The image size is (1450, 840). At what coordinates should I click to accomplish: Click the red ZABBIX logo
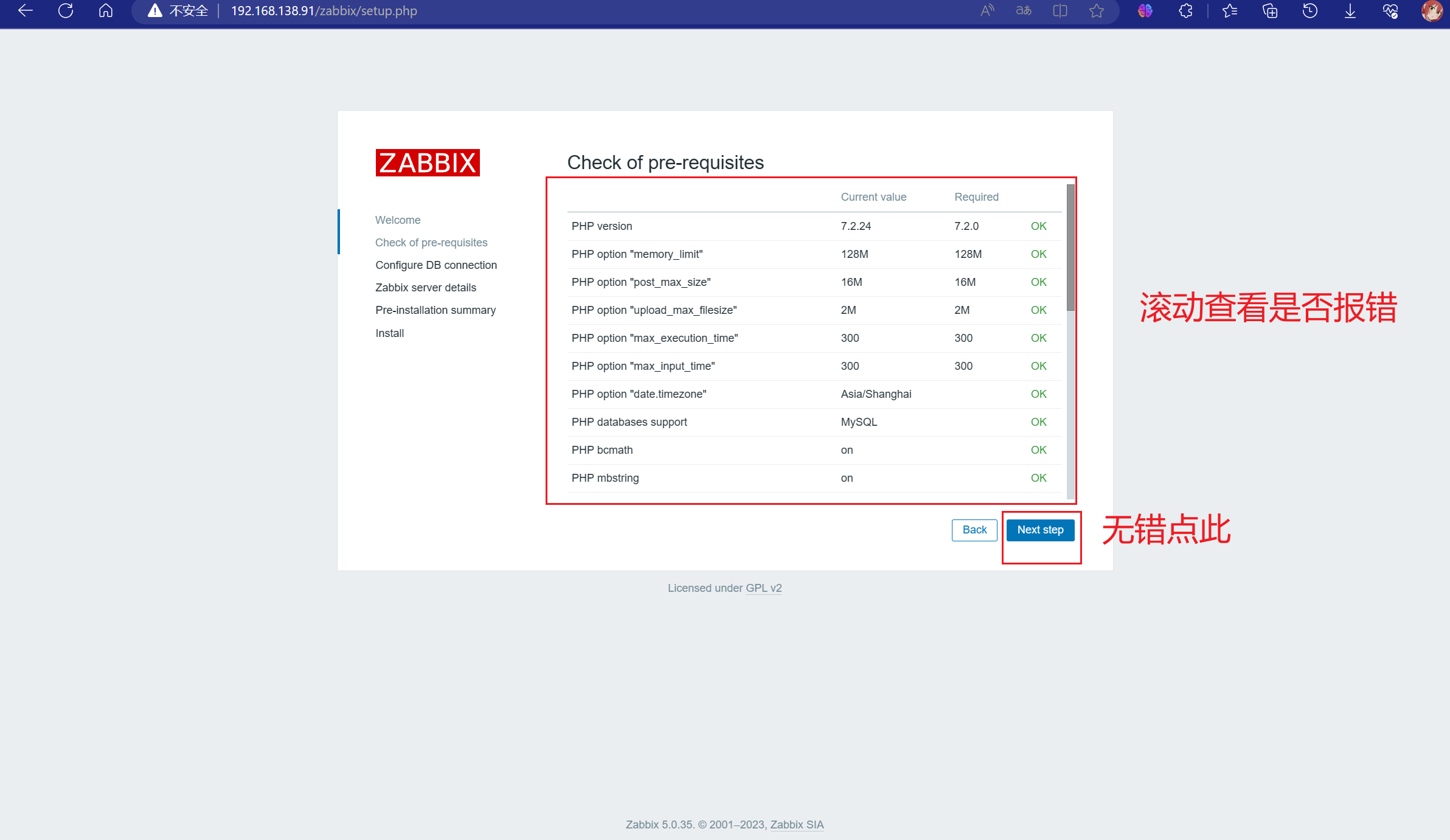(x=428, y=163)
